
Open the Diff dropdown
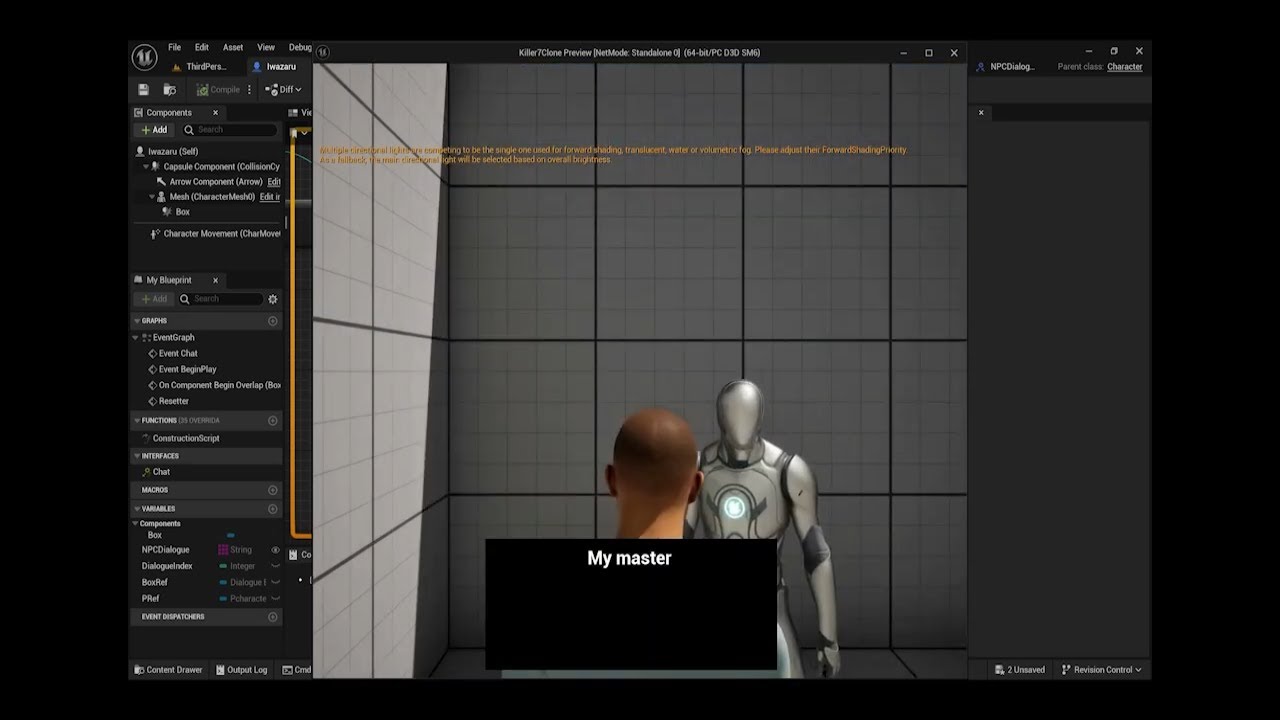282,90
